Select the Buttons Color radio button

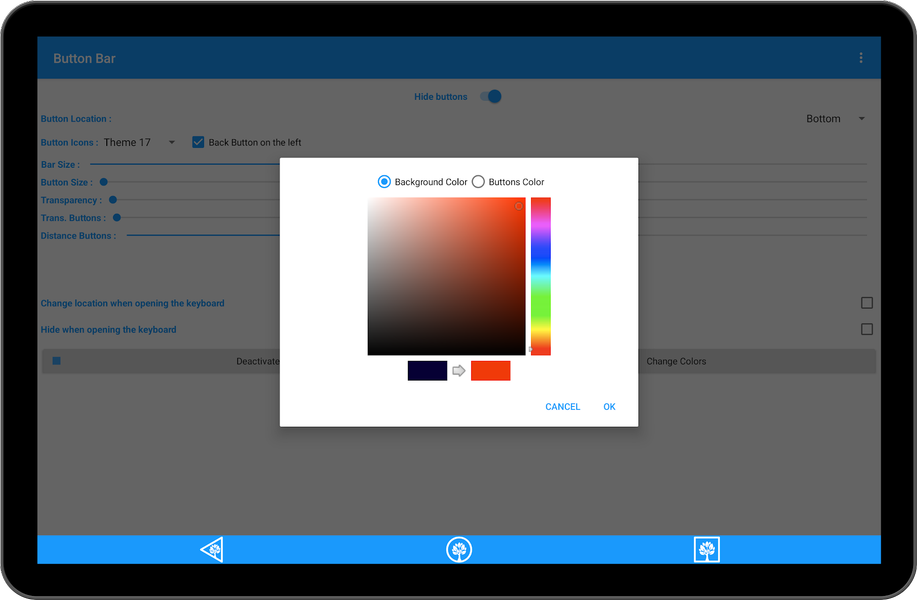[x=478, y=182]
